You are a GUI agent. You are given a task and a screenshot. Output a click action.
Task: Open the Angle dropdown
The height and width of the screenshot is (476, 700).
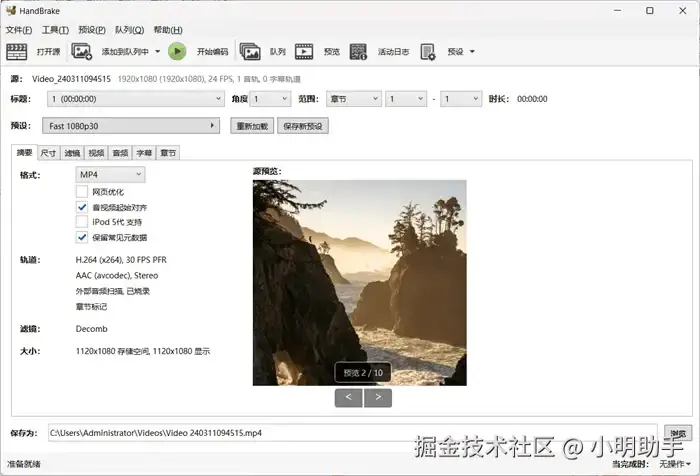tap(270, 99)
